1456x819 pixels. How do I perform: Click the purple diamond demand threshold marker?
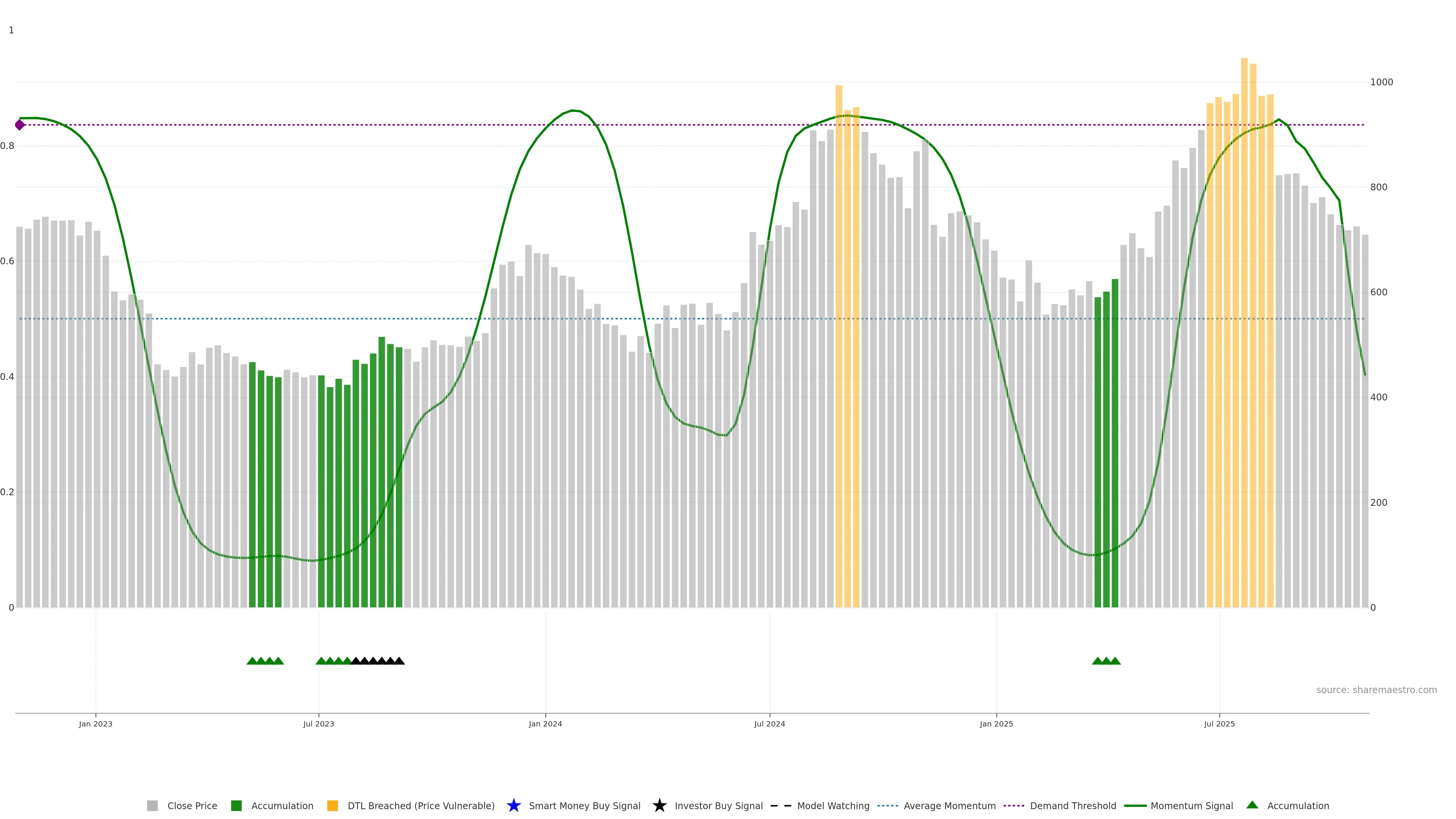coord(20,125)
